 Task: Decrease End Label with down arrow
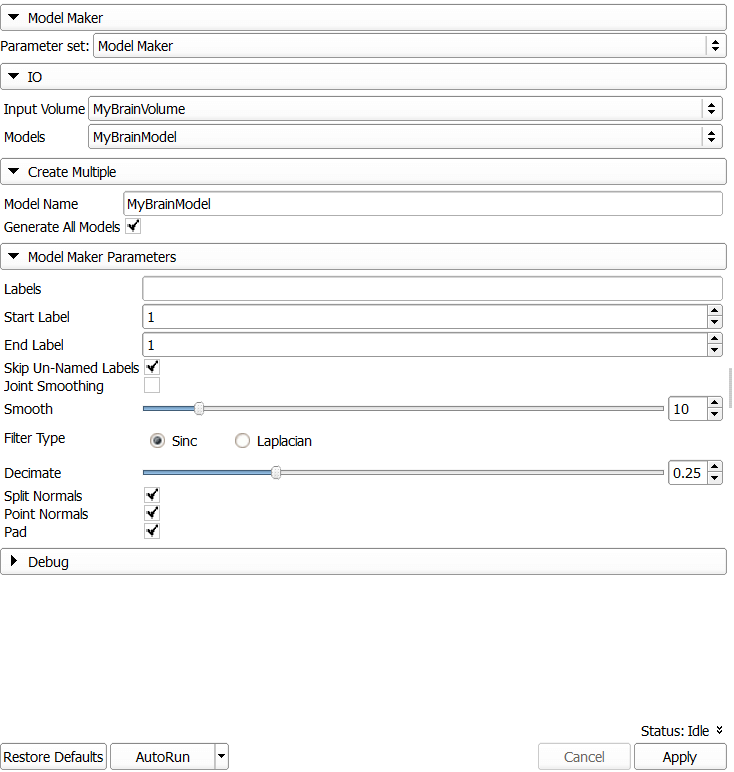click(x=714, y=351)
